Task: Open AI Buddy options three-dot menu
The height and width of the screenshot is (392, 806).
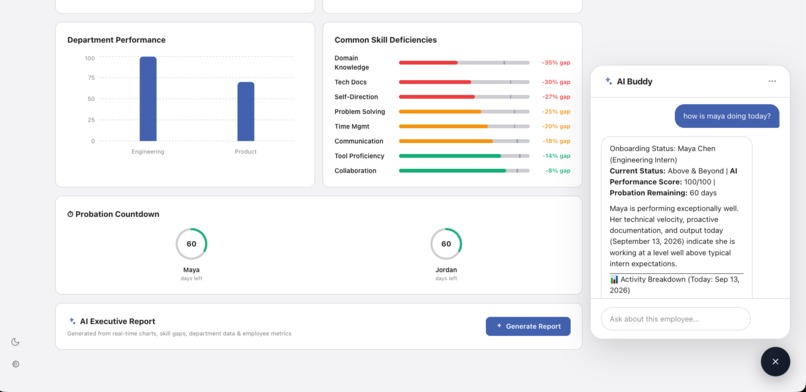Action: [772, 81]
